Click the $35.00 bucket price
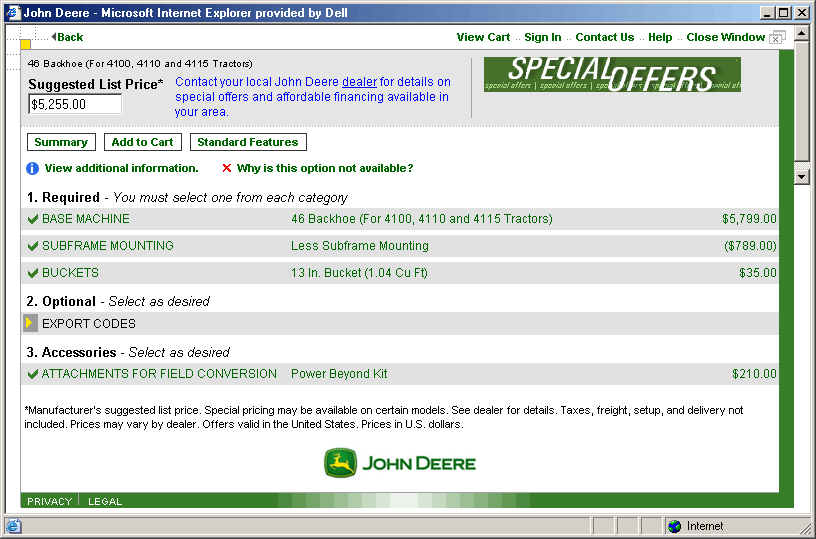The image size is (816, 539). click(758, 273)
